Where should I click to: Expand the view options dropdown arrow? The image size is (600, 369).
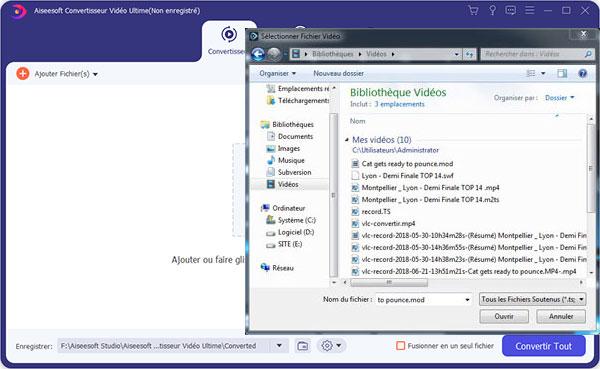543,73
